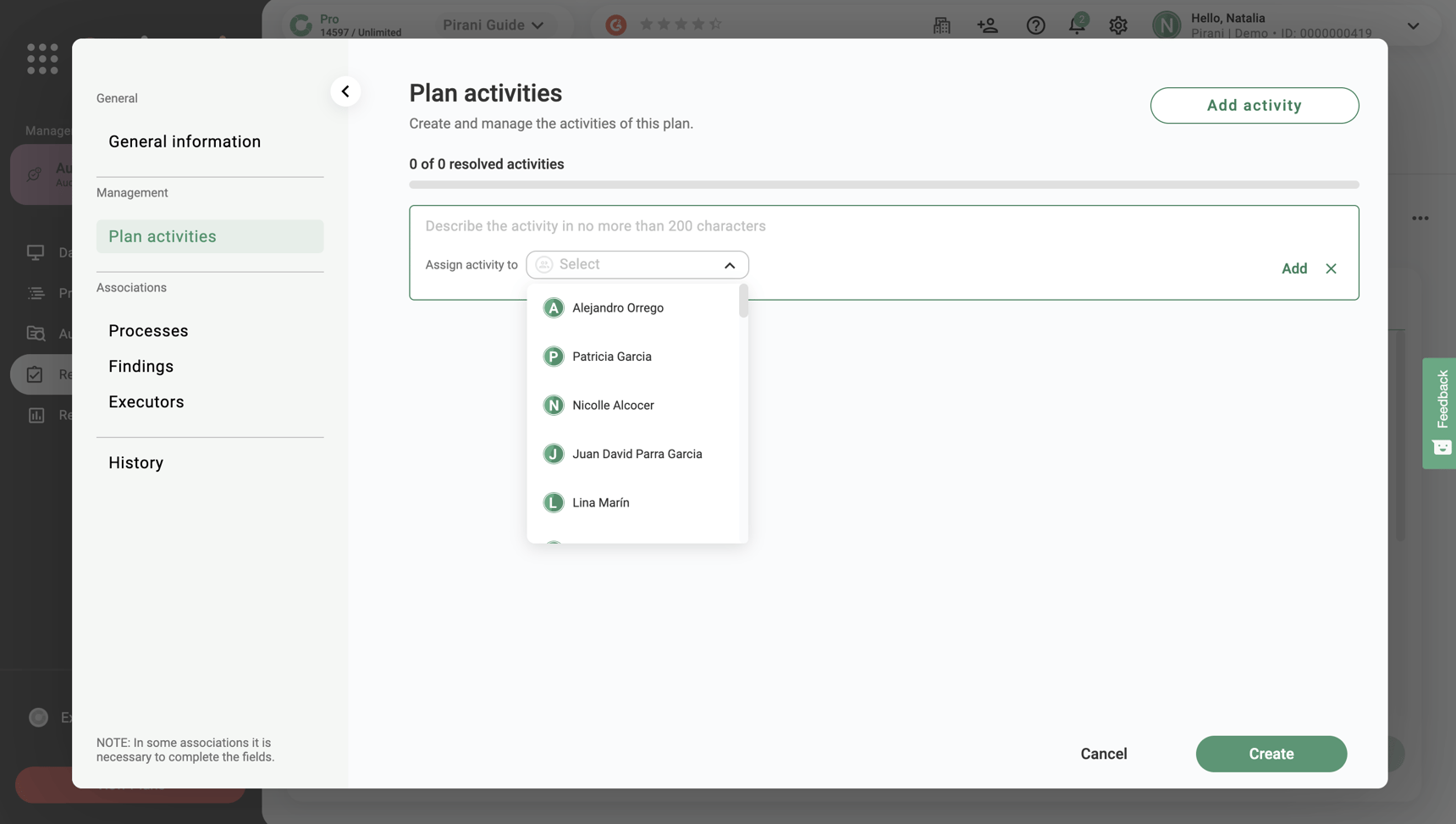Open the Assign activity to Select dropdown
1456x824 pixels.
(637, 264)
